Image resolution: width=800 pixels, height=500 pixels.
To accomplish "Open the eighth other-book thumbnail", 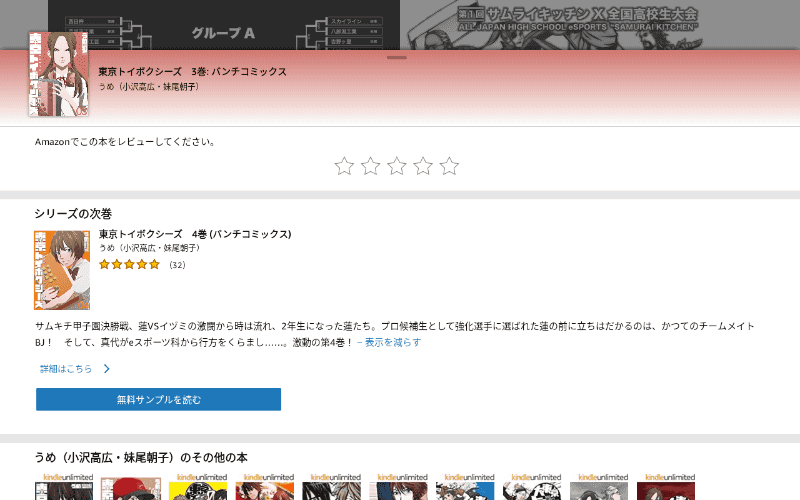I will pyautogui.click(x=532, y=487).
